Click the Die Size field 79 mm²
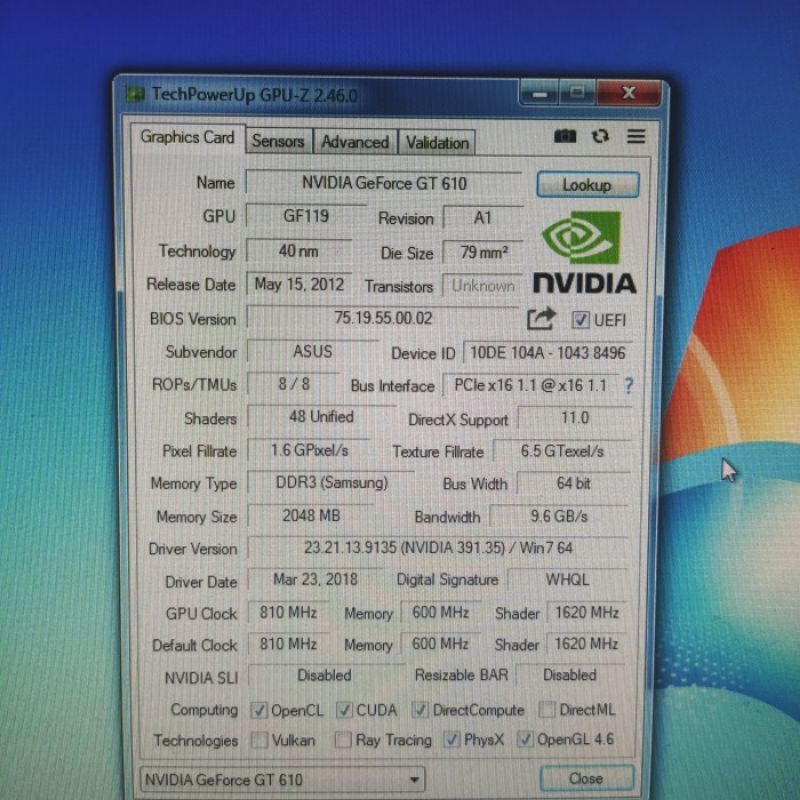 click(483, 252)
